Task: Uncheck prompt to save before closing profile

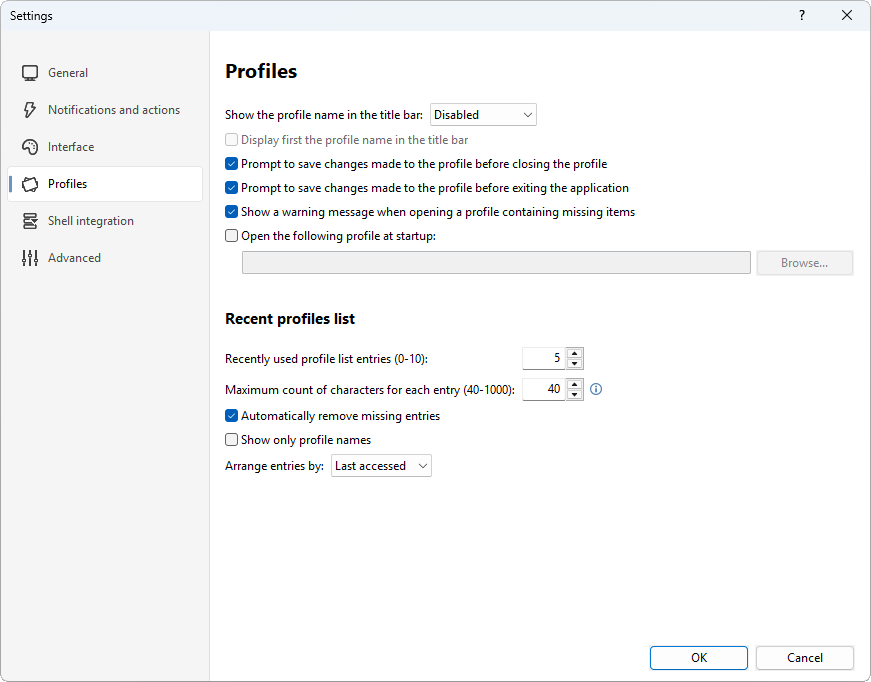Action: tap(232, 164)
